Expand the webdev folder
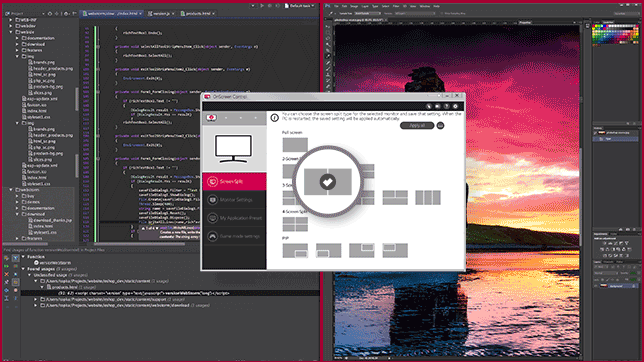 11,26
